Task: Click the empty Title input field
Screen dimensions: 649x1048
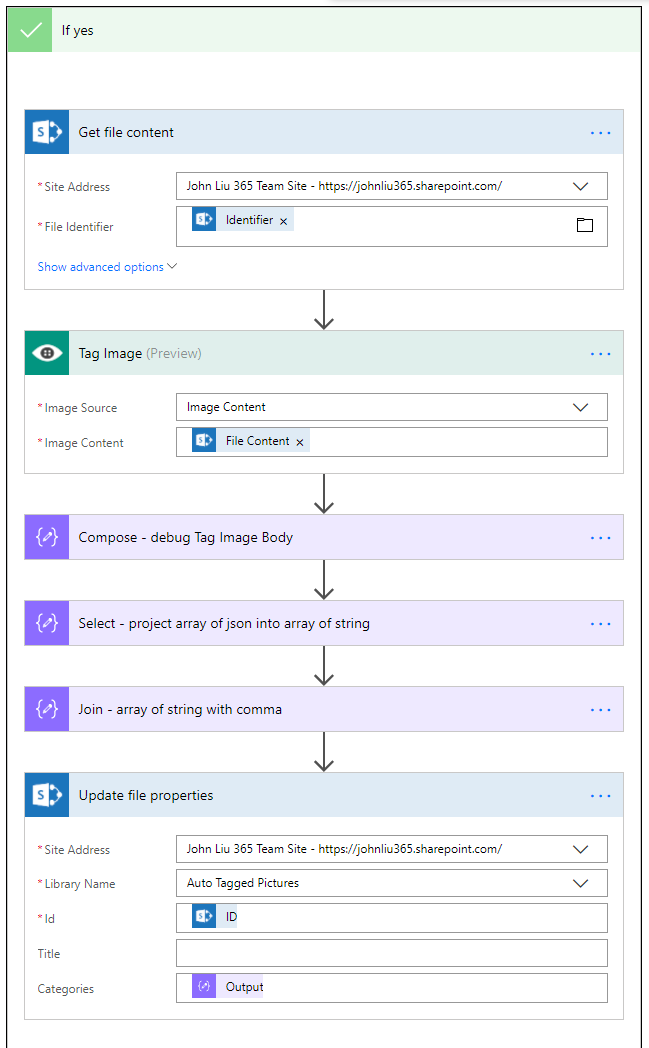Action: [x=391, y=952]
